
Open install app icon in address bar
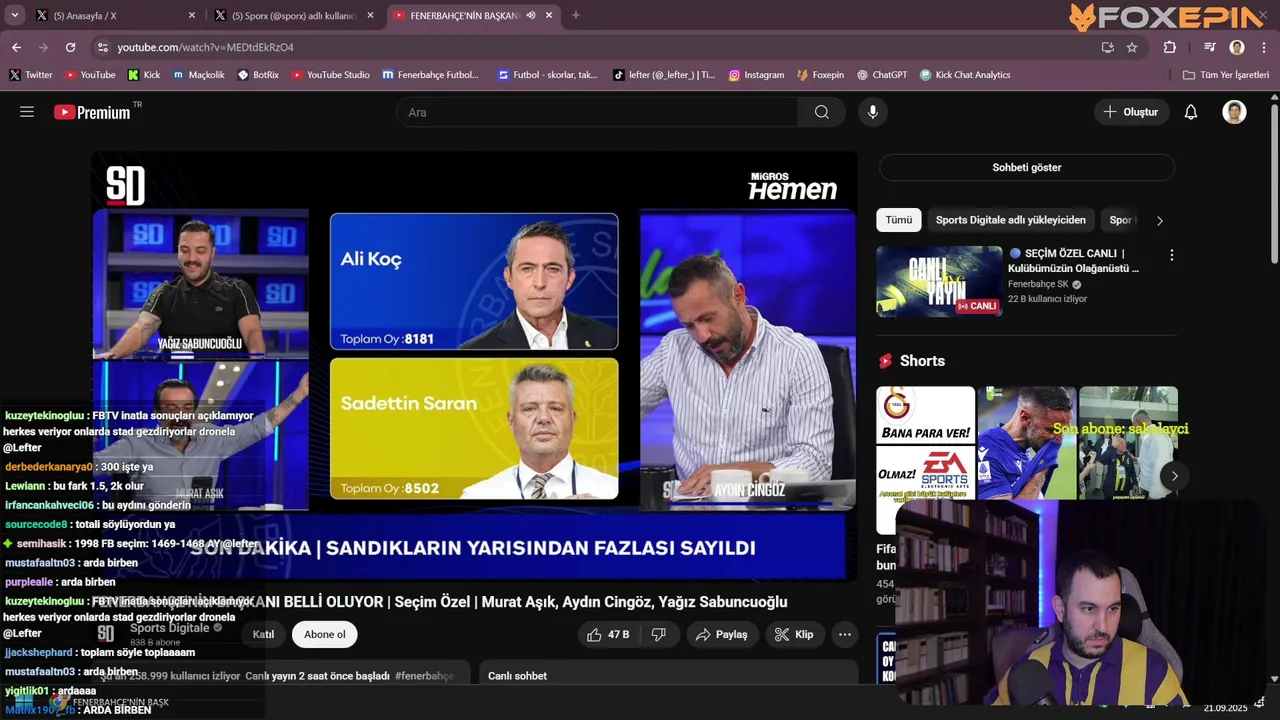click(x=1107, y=47)
